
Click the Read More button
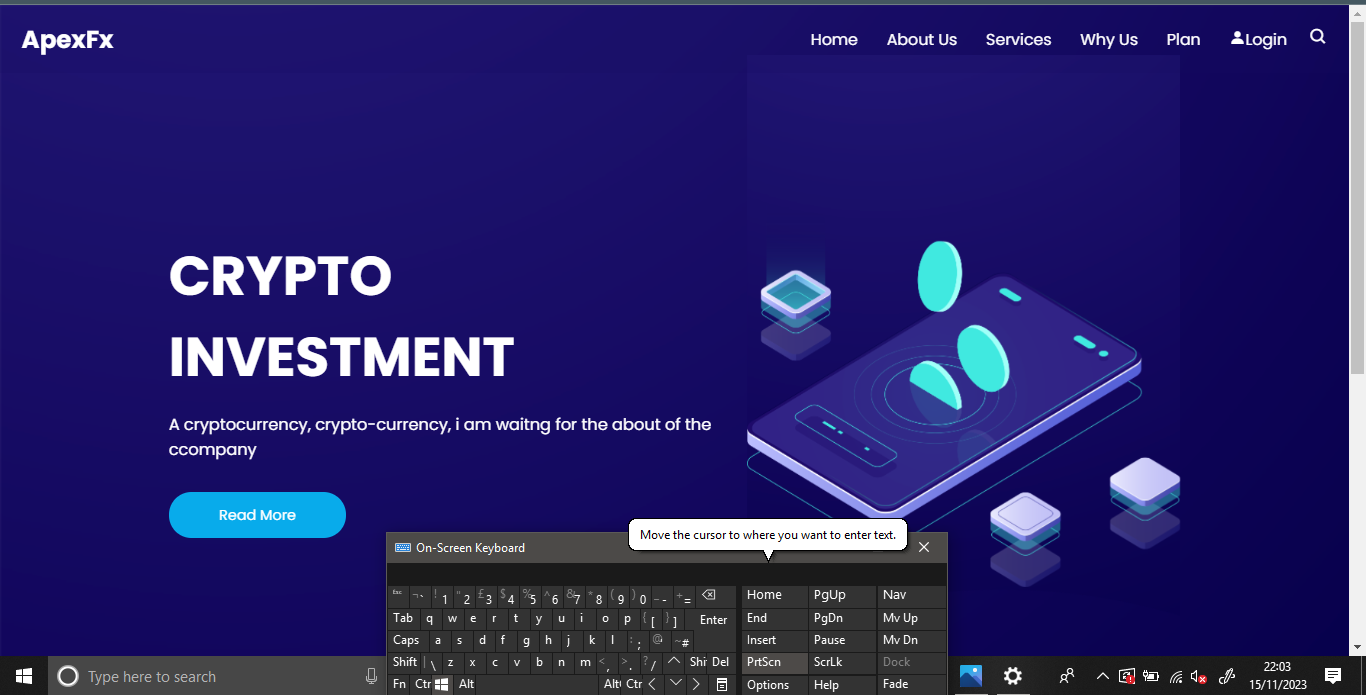pos(257,514)
